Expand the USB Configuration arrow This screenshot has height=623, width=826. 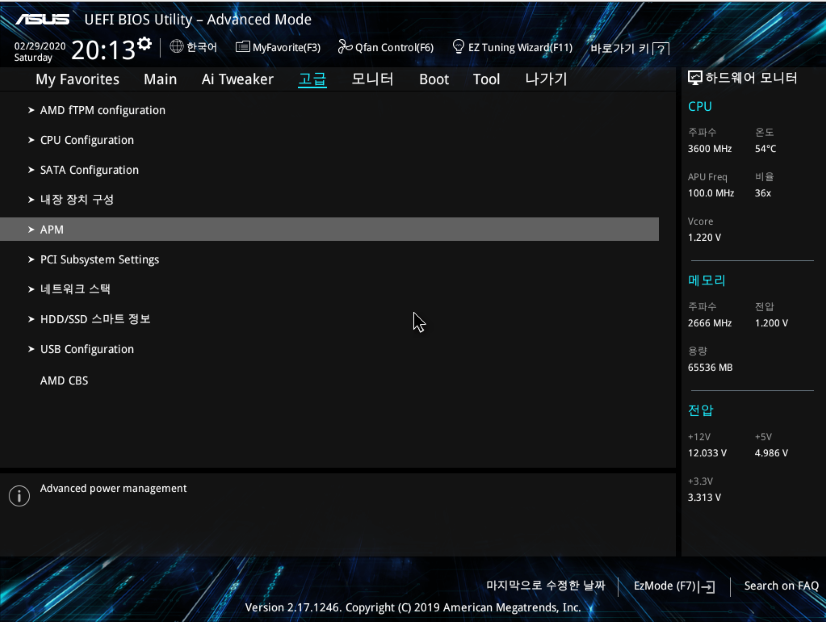[31, 349]
